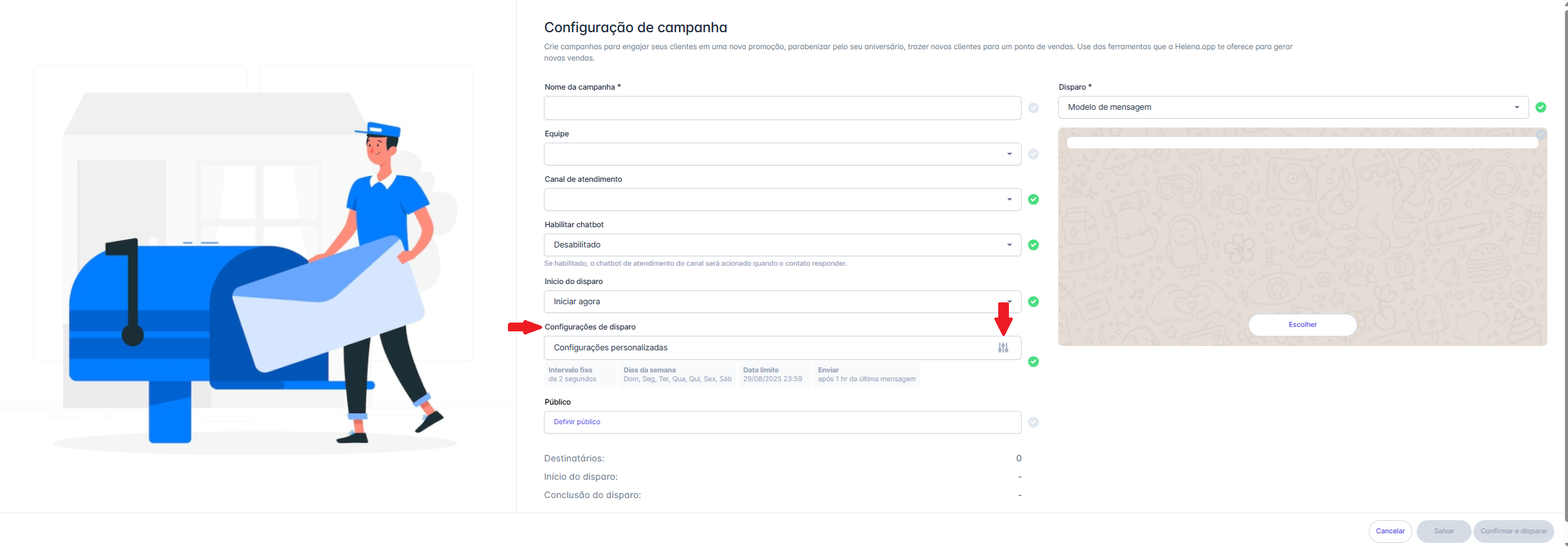This screenshot has height=546, width=1568.
Task: Click the green check below Configurações de disparo
Action: (x=1033, y=362)
